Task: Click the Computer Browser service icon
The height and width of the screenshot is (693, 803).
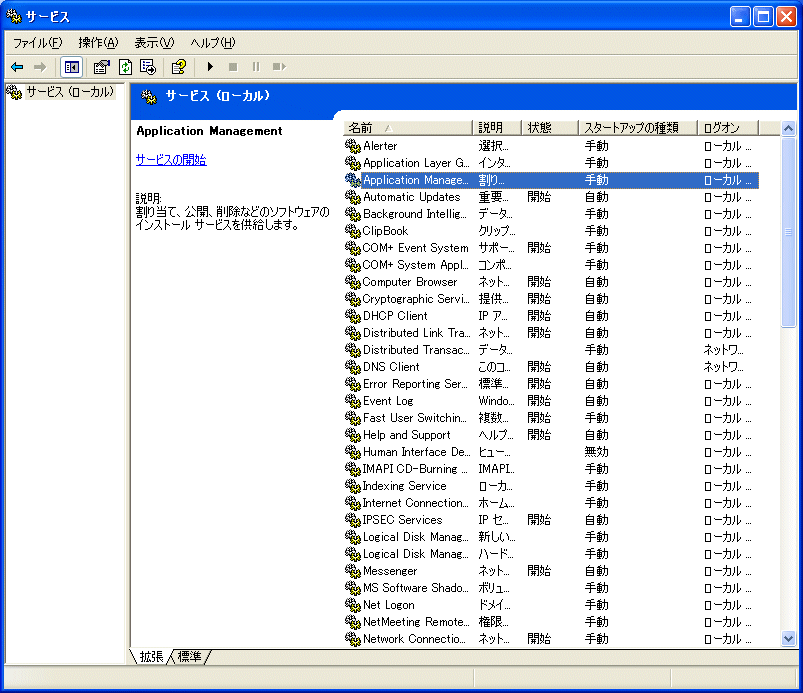Action: coord(353,282)
